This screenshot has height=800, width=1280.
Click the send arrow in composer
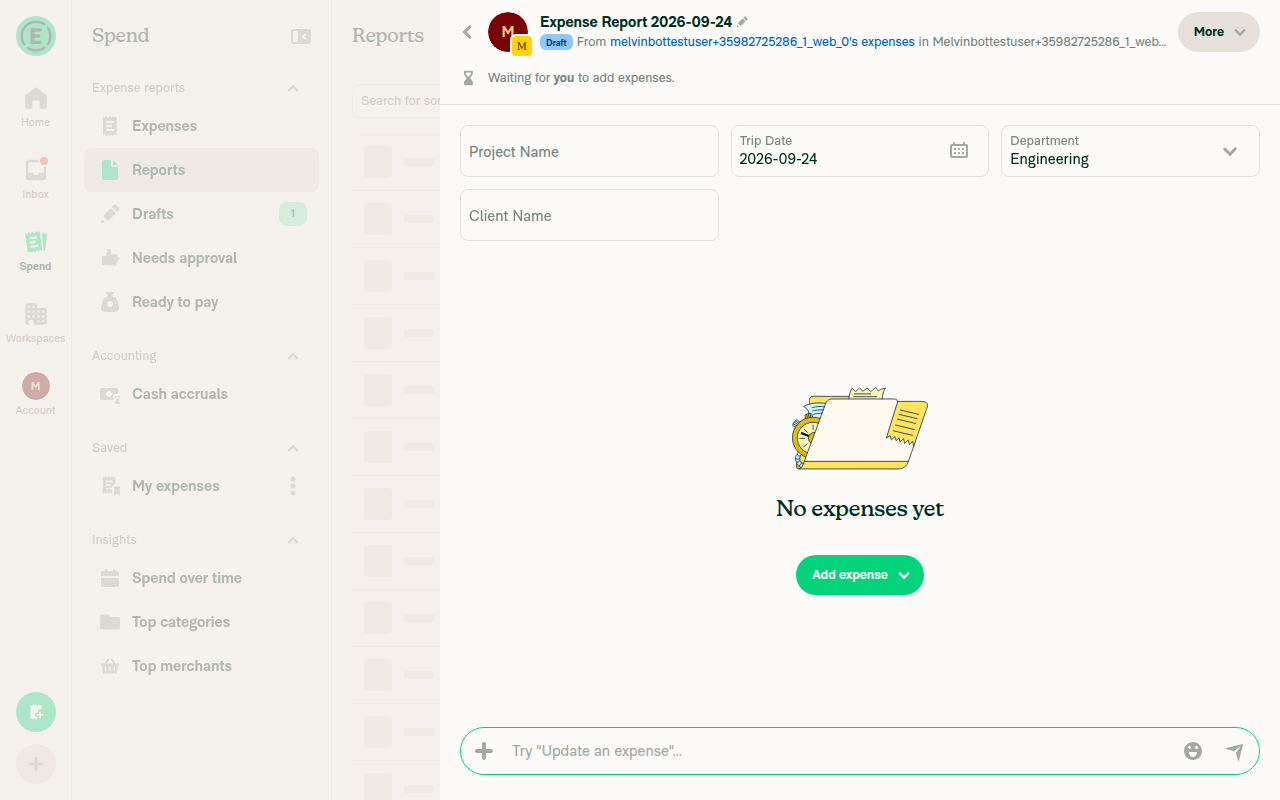pos(1235,751)
